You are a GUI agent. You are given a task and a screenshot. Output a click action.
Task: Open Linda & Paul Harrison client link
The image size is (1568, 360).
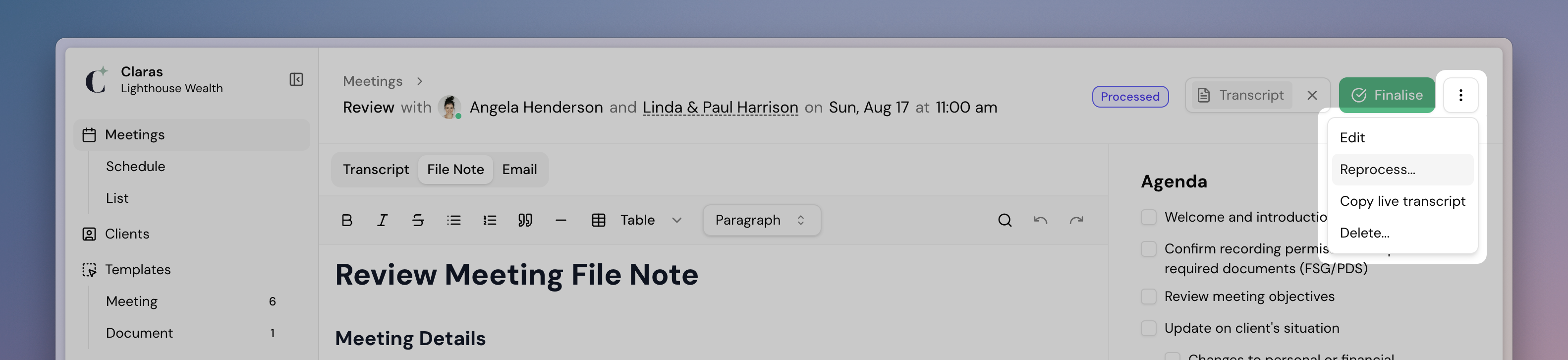tap(720, 107)
